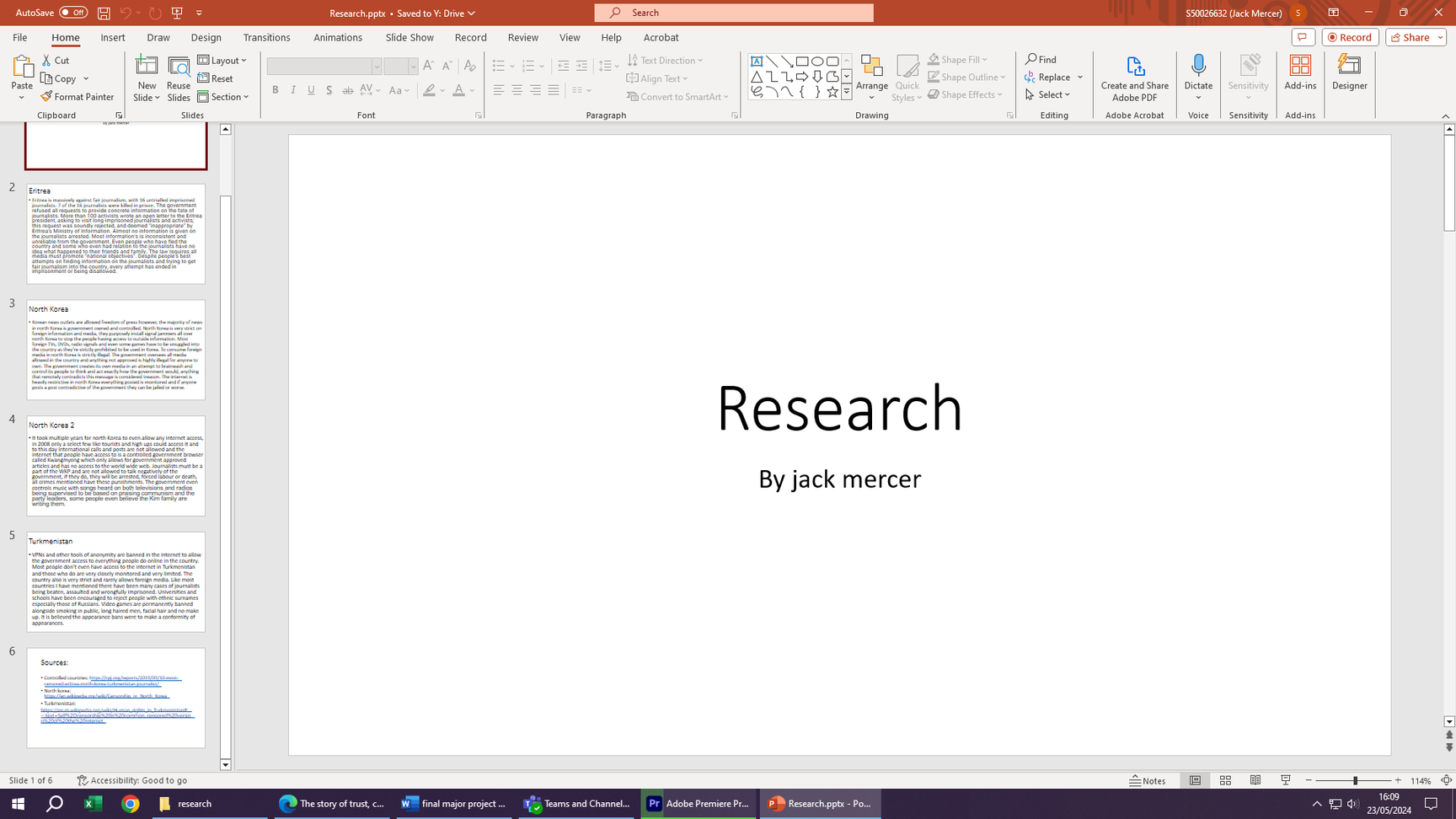Open the Add-ins icon

coord(1300,66)
